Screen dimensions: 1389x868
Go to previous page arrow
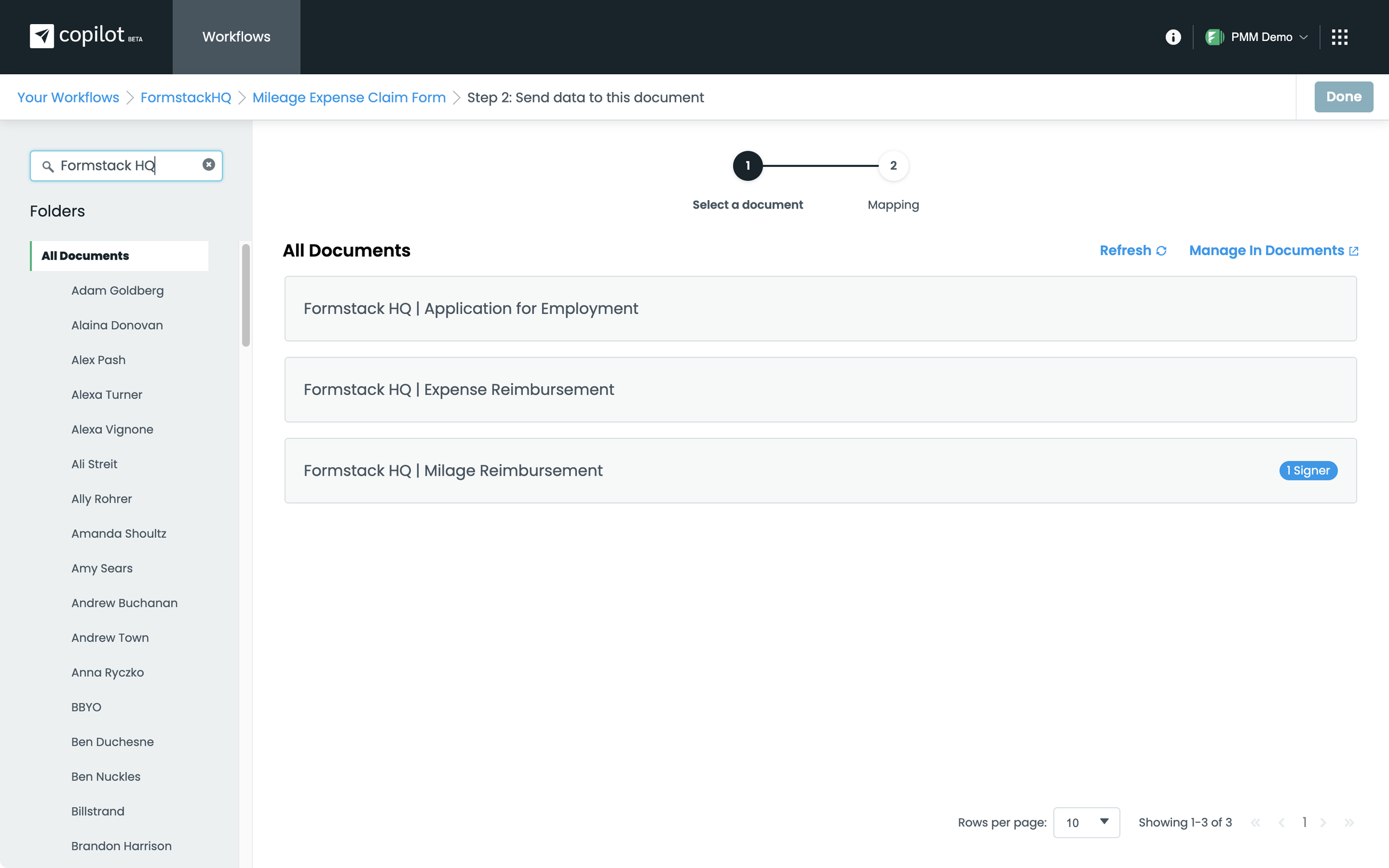pos(1282,822)
